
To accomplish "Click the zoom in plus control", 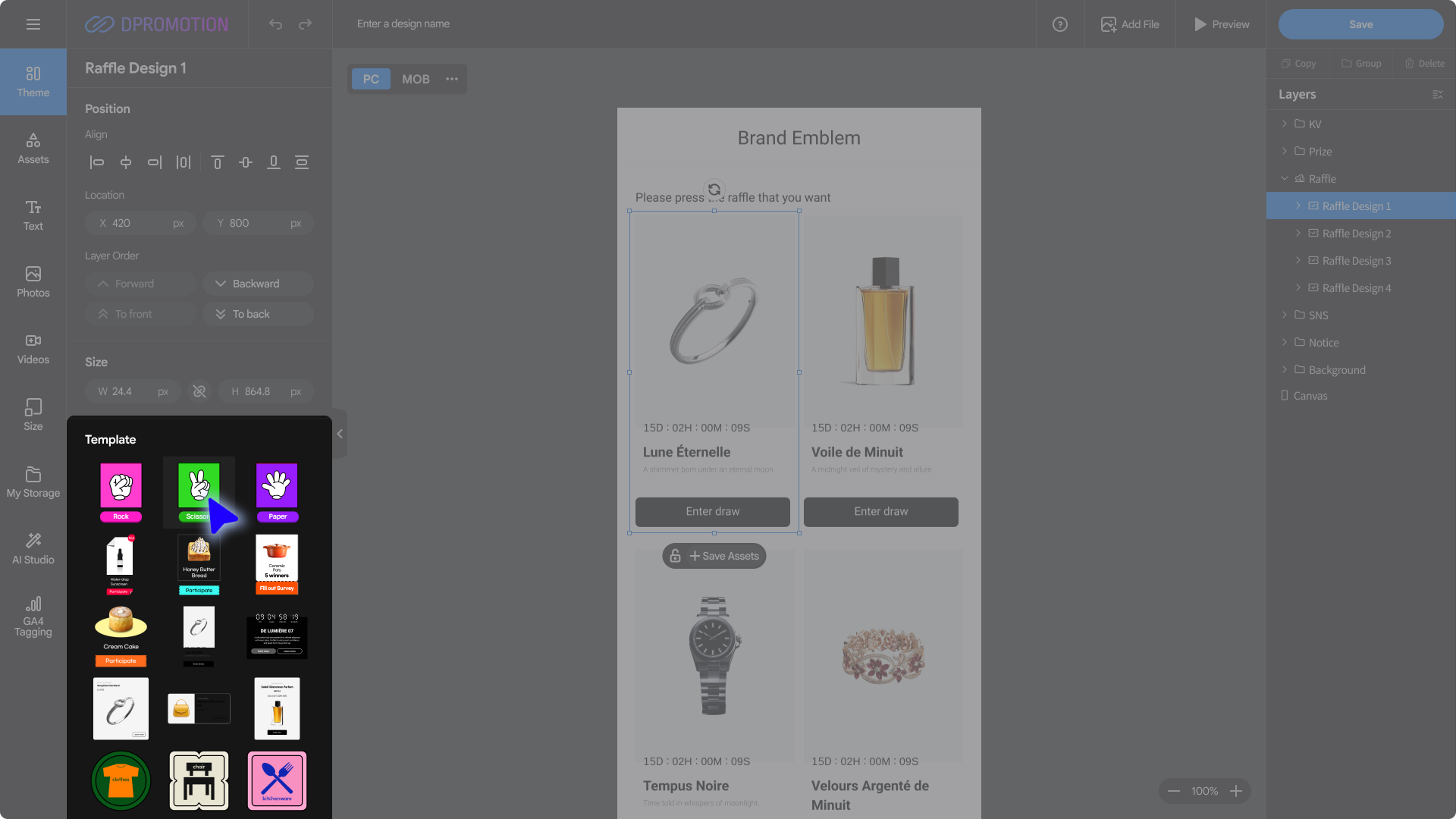I will [x=1236, y=791].
